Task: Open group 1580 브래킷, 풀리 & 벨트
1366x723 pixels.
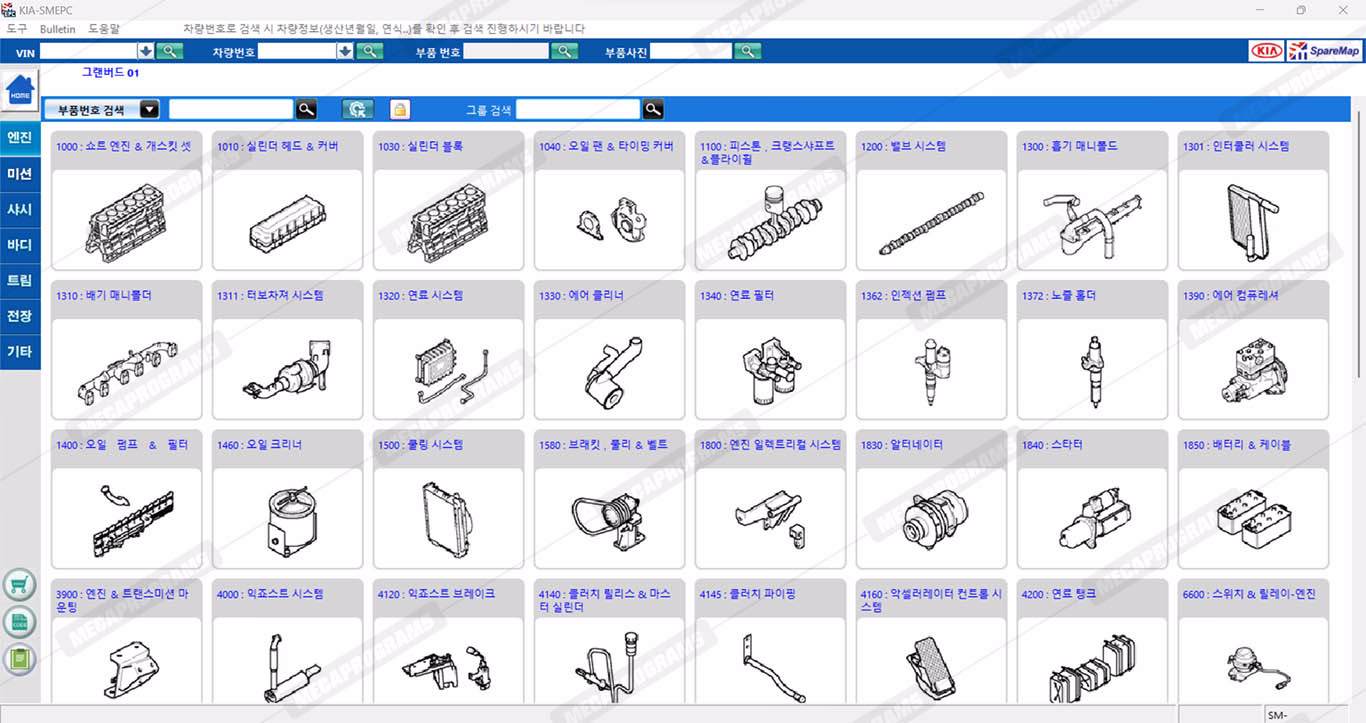Action: pyautogui.click(x=609, y=499)
